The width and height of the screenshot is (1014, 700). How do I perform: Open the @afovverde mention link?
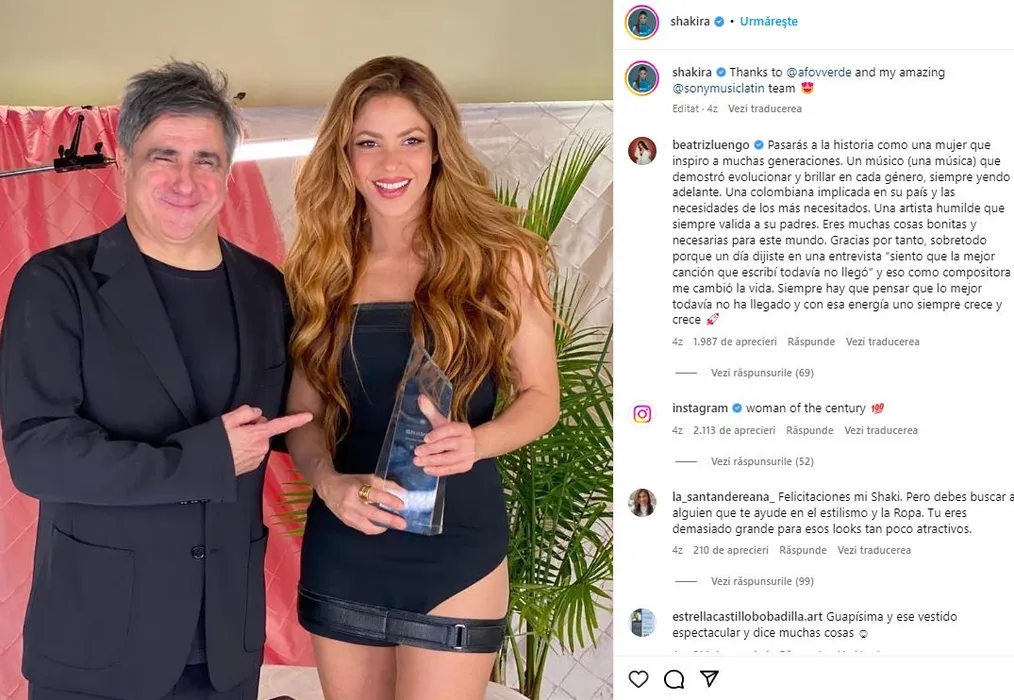click(819, 72)
